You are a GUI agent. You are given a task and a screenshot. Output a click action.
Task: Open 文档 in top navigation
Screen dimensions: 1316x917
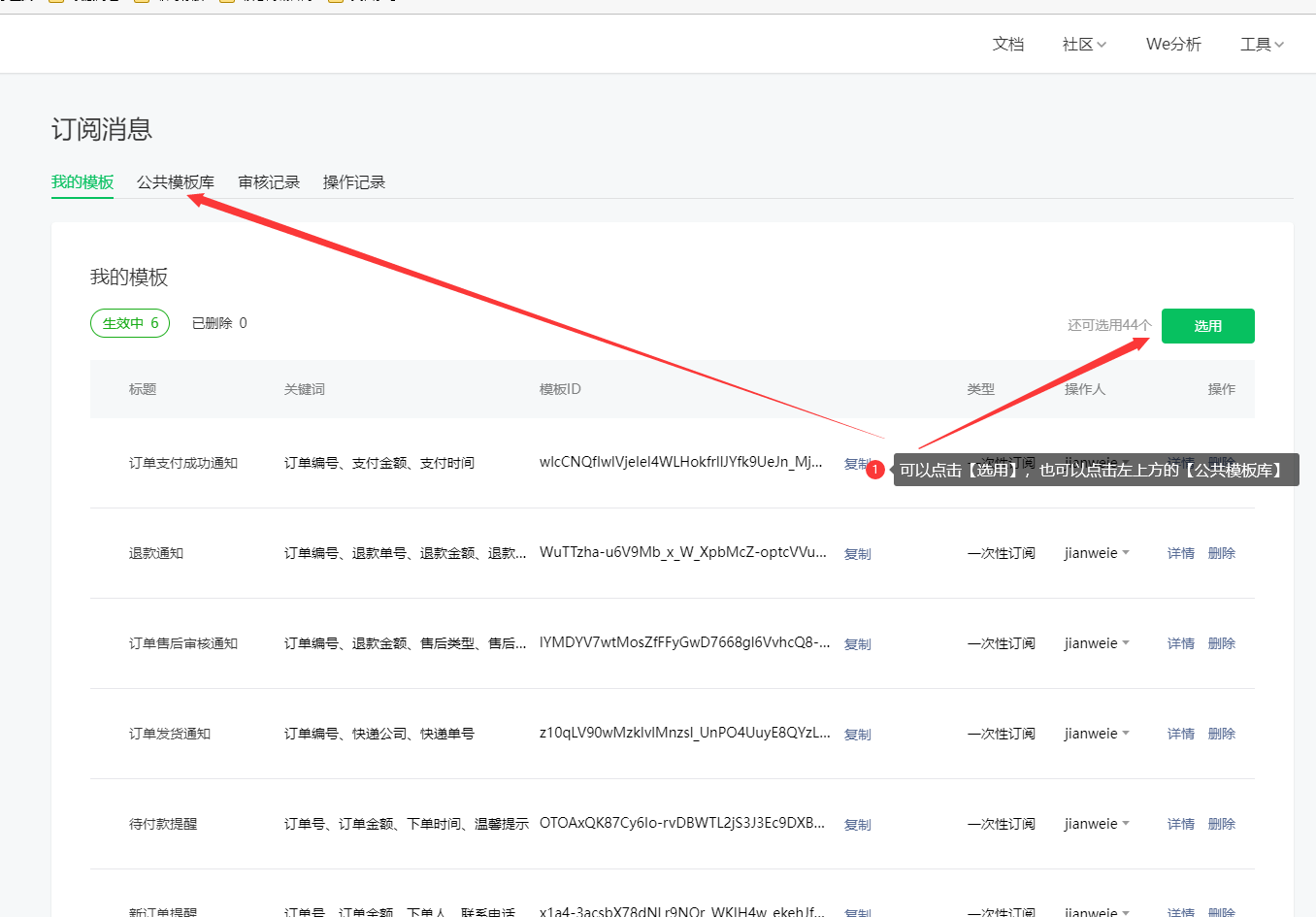tap(1007, 45)
